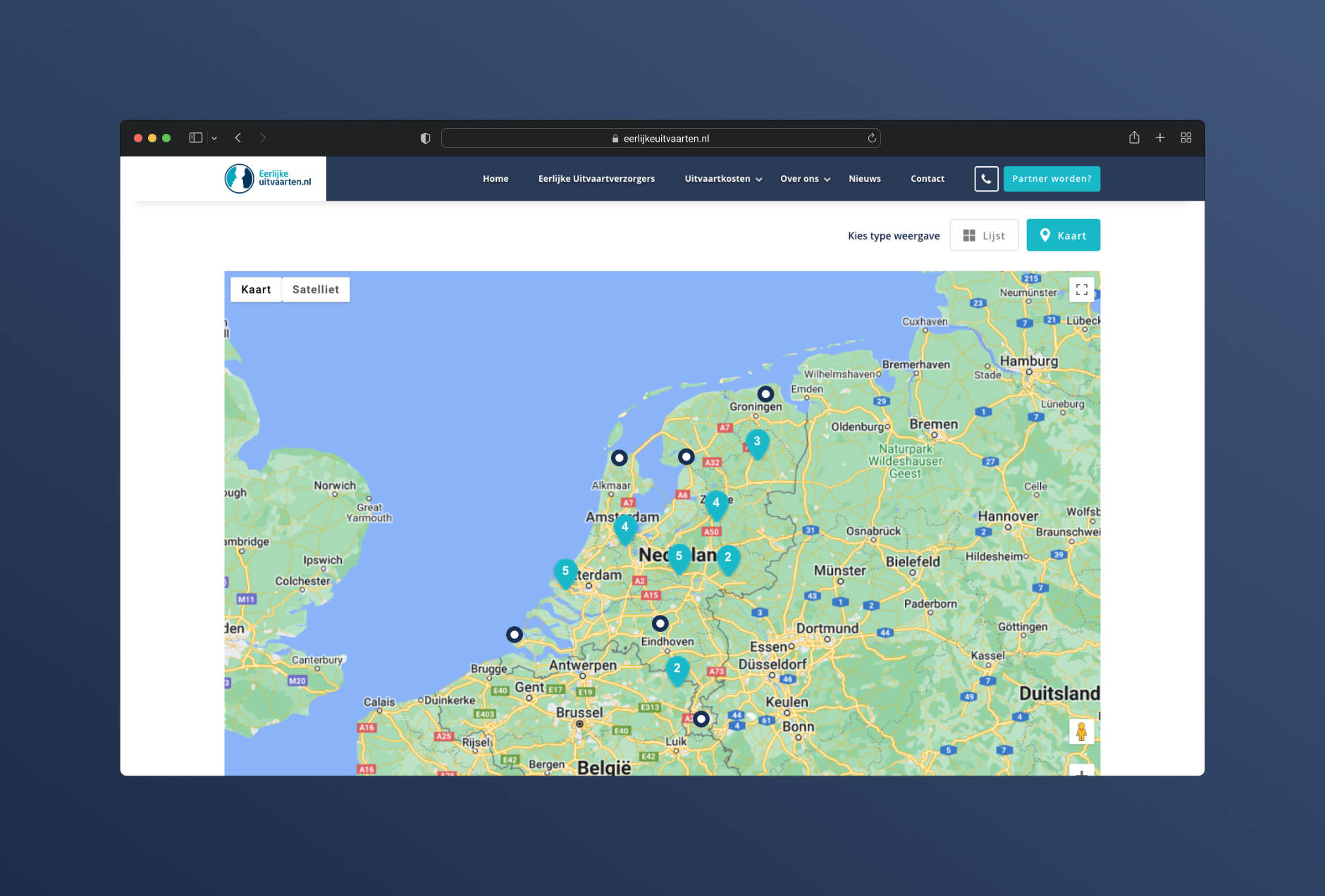Reload the page in address bar
Screen dimensions: 1325x896
[872, 138]
